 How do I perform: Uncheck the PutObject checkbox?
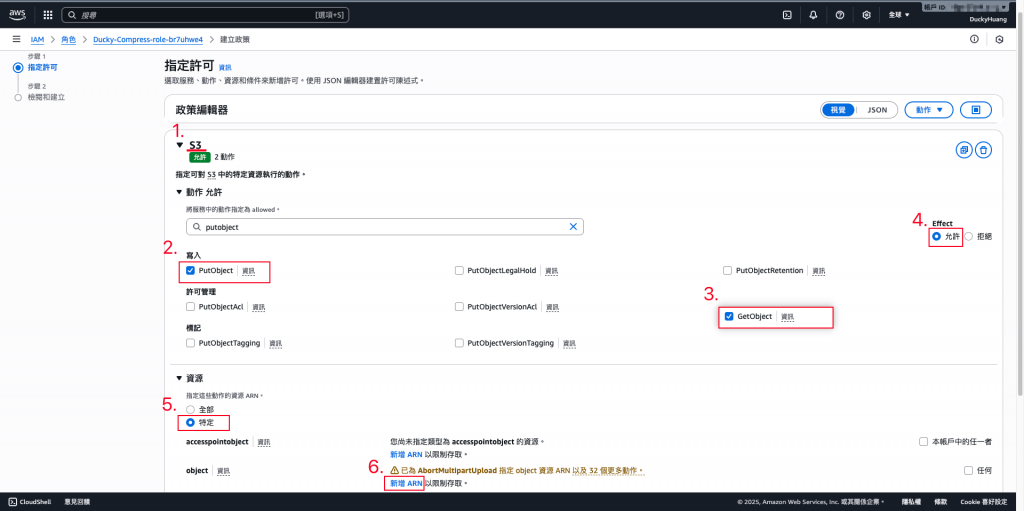(x=191, y=271)
